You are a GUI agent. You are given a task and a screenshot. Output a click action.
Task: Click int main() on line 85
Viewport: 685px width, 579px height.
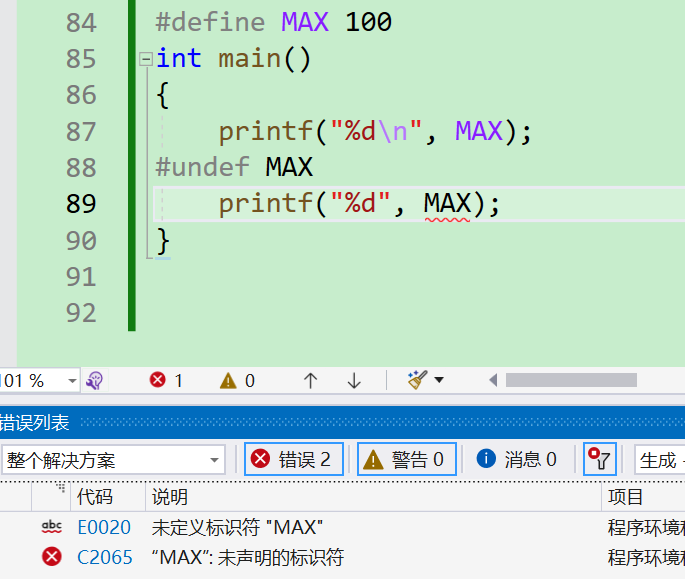[233, 59]
